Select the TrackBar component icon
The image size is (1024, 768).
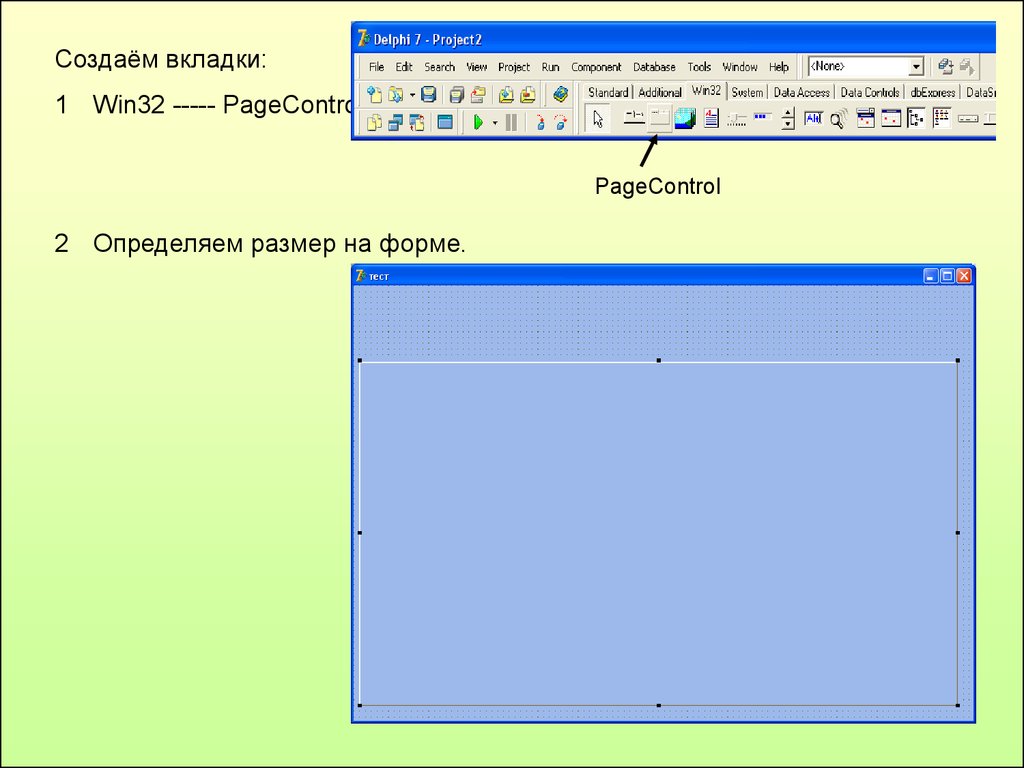point(737,119)
